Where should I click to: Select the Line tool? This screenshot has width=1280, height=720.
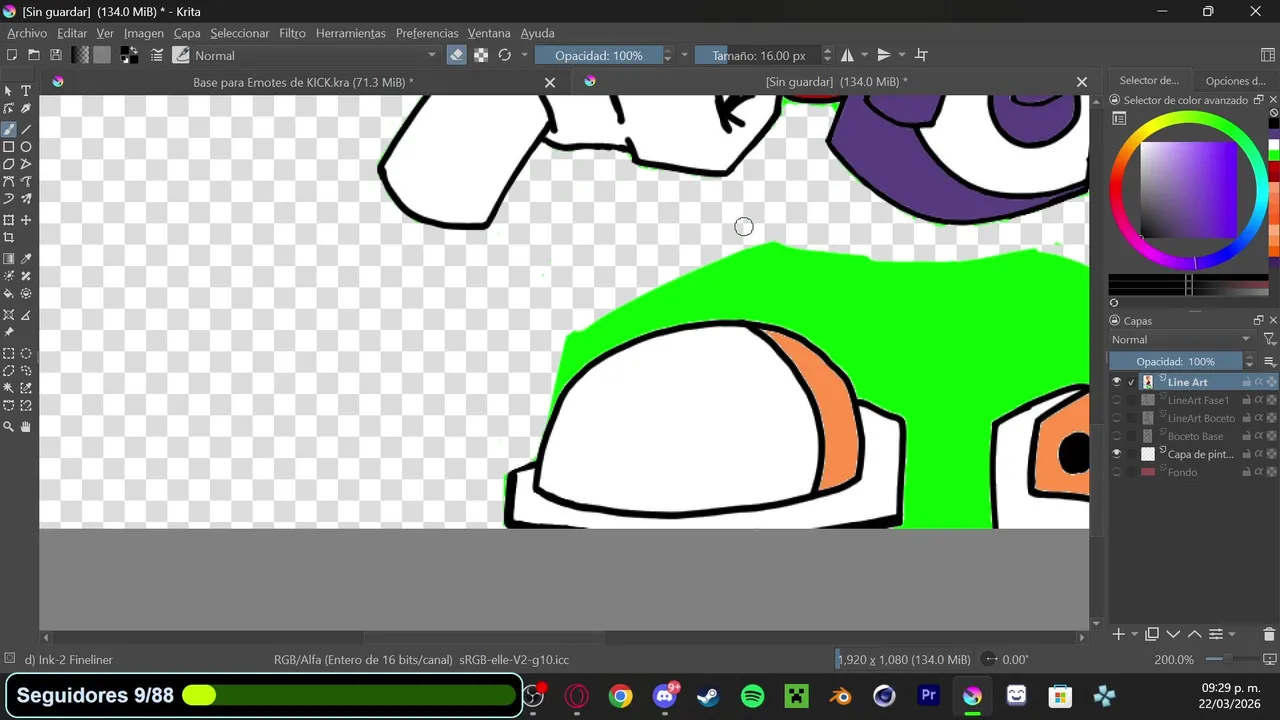[x=26, y=129]
